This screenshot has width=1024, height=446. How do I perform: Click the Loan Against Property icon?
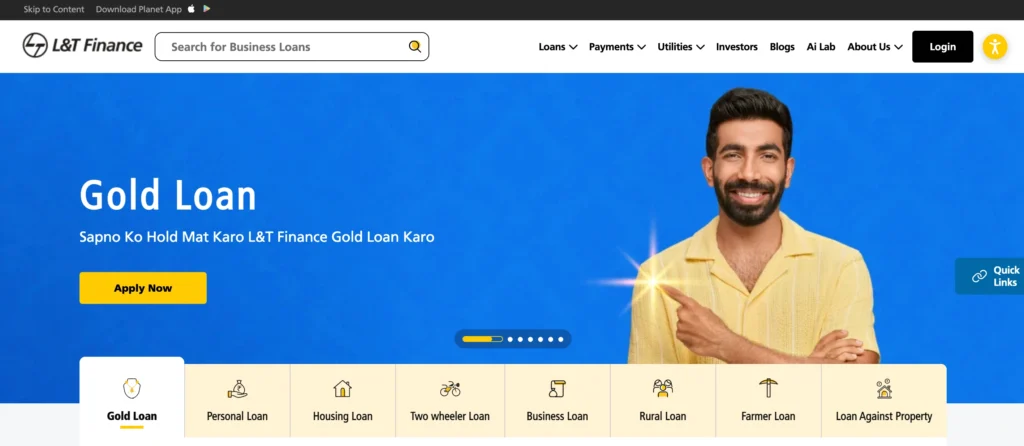(884, 389)
